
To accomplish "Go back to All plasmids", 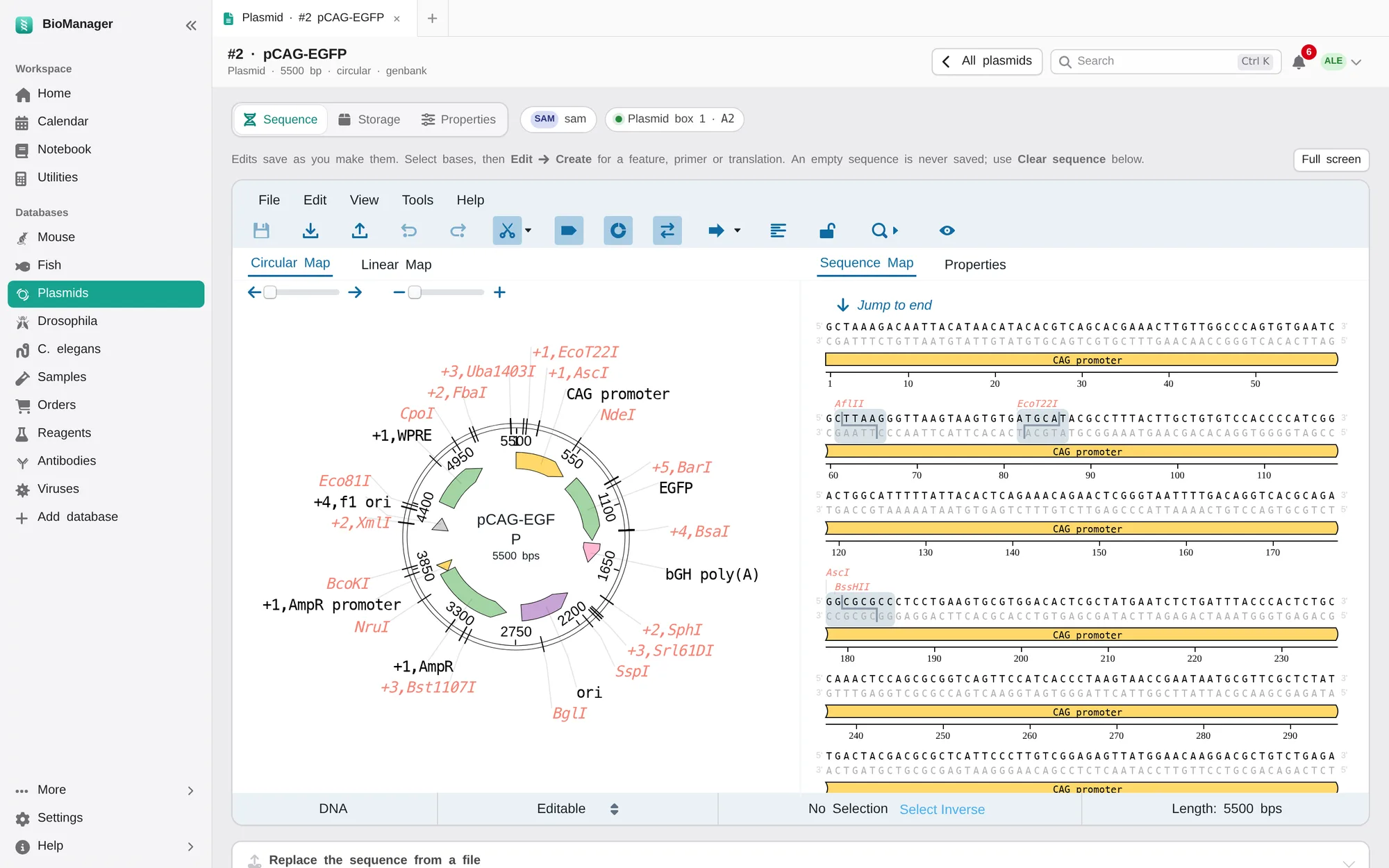I will 987,61.
